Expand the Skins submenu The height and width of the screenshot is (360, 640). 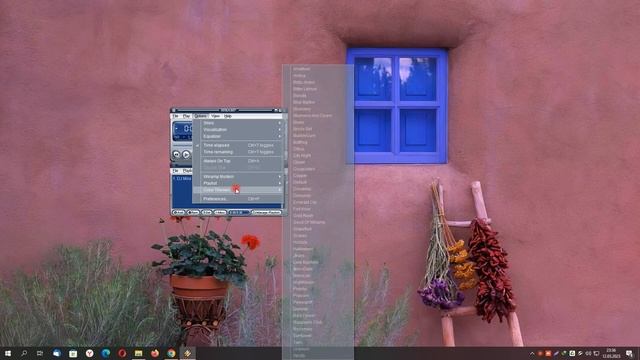pyautogui.click(x=238, y=123)
